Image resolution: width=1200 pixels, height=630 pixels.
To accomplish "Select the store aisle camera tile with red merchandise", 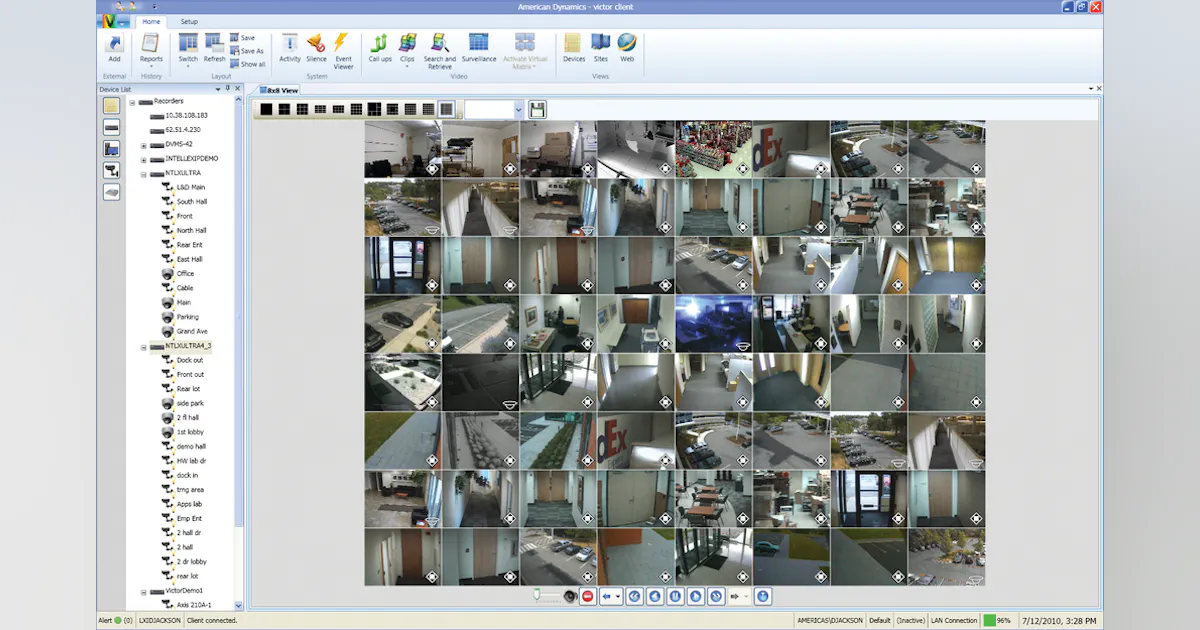I will (x=714, y=149).
